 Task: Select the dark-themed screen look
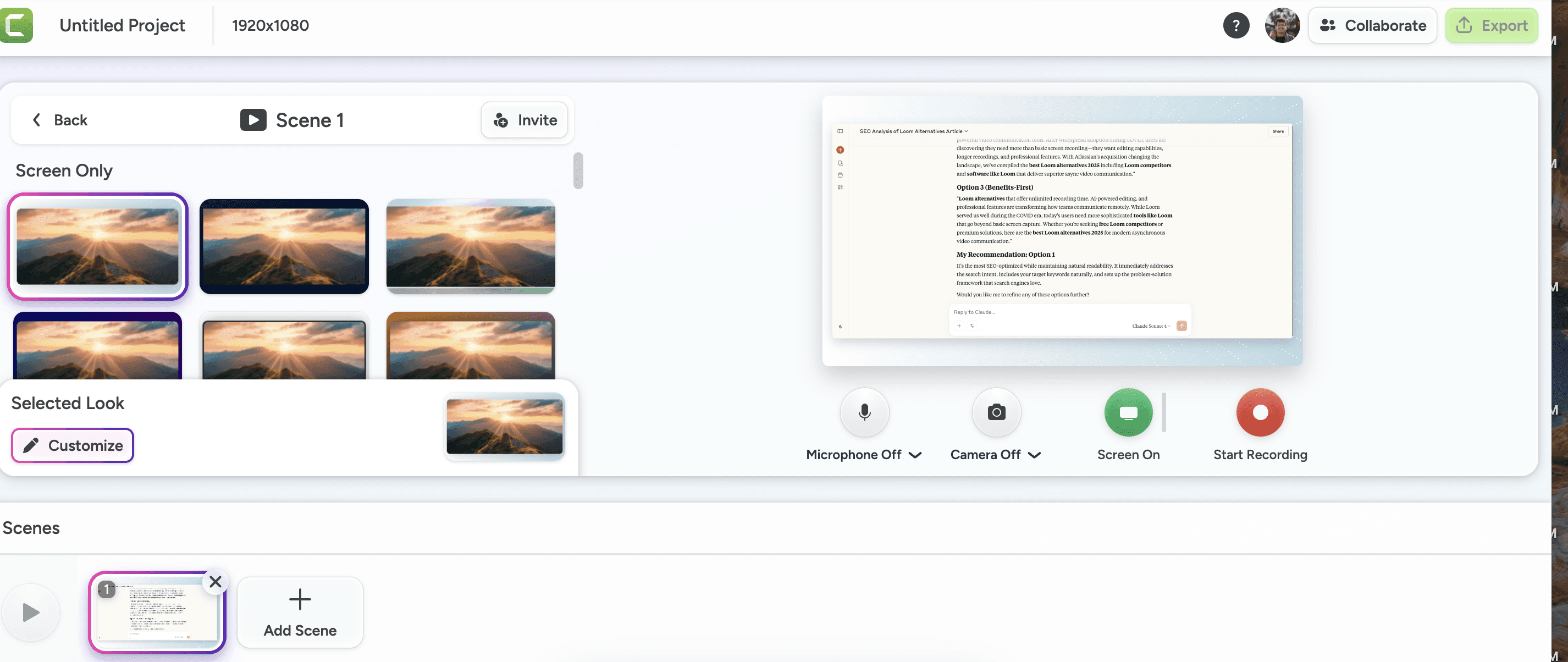pyautogui.click(x=284, y=246)
